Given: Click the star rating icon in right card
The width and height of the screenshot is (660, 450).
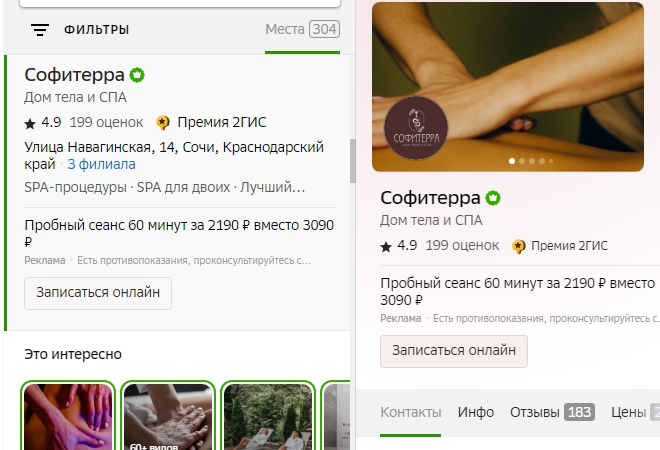Looking at the screenshot, I should point(386,246).
